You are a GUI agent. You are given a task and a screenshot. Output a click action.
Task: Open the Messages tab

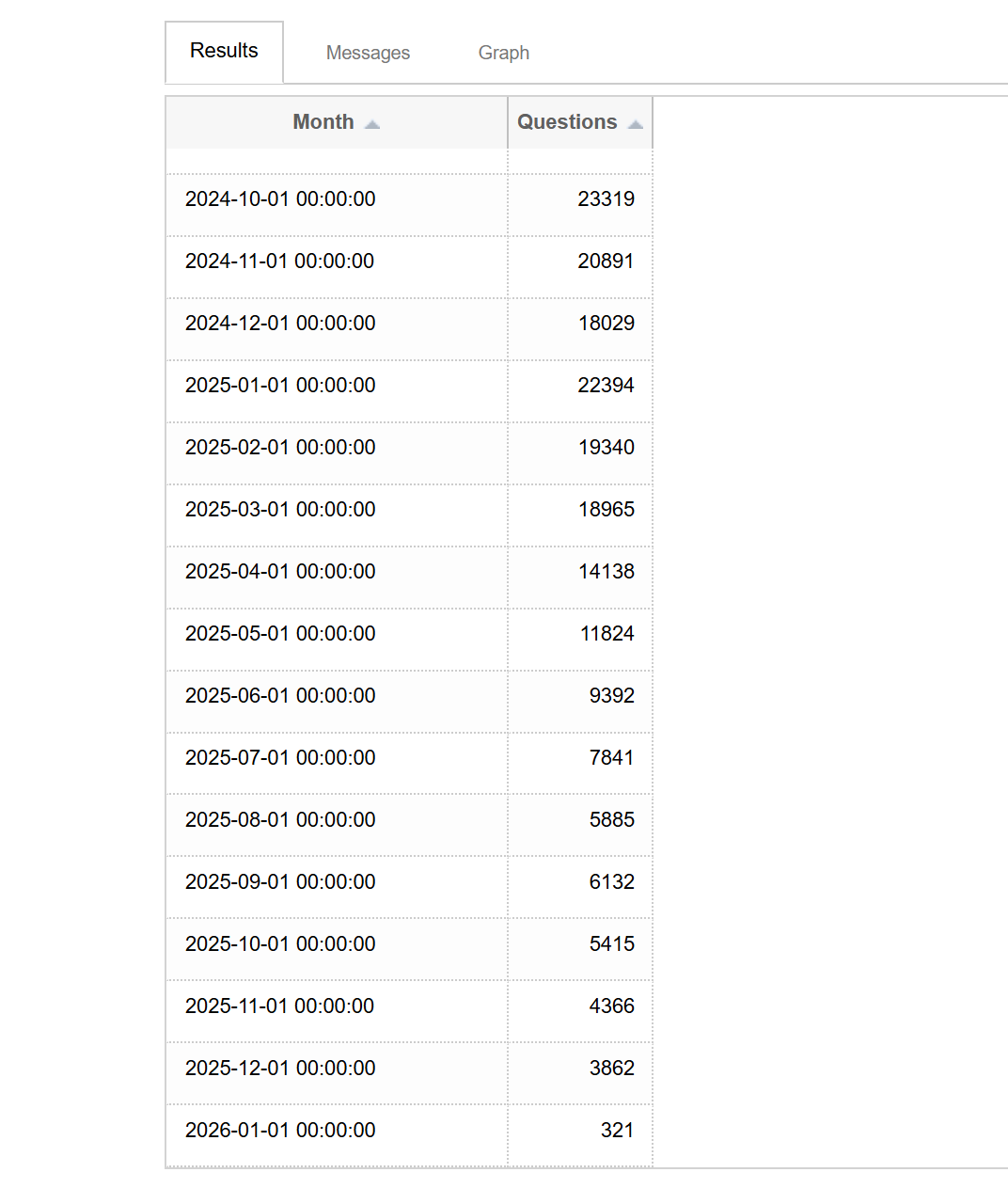tap(368, 53)
